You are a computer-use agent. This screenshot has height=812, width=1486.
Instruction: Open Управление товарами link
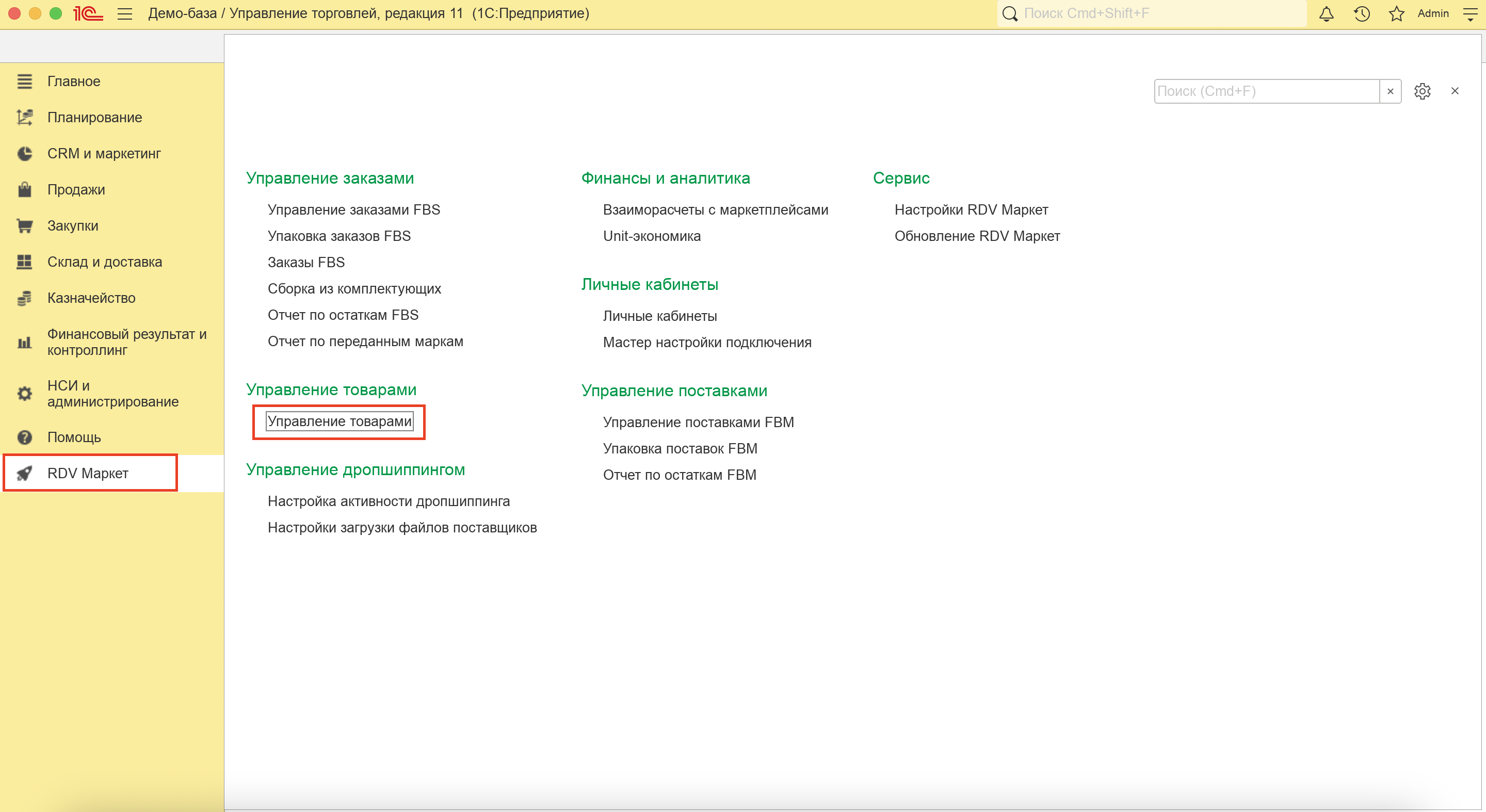click(x=339, y=421)
